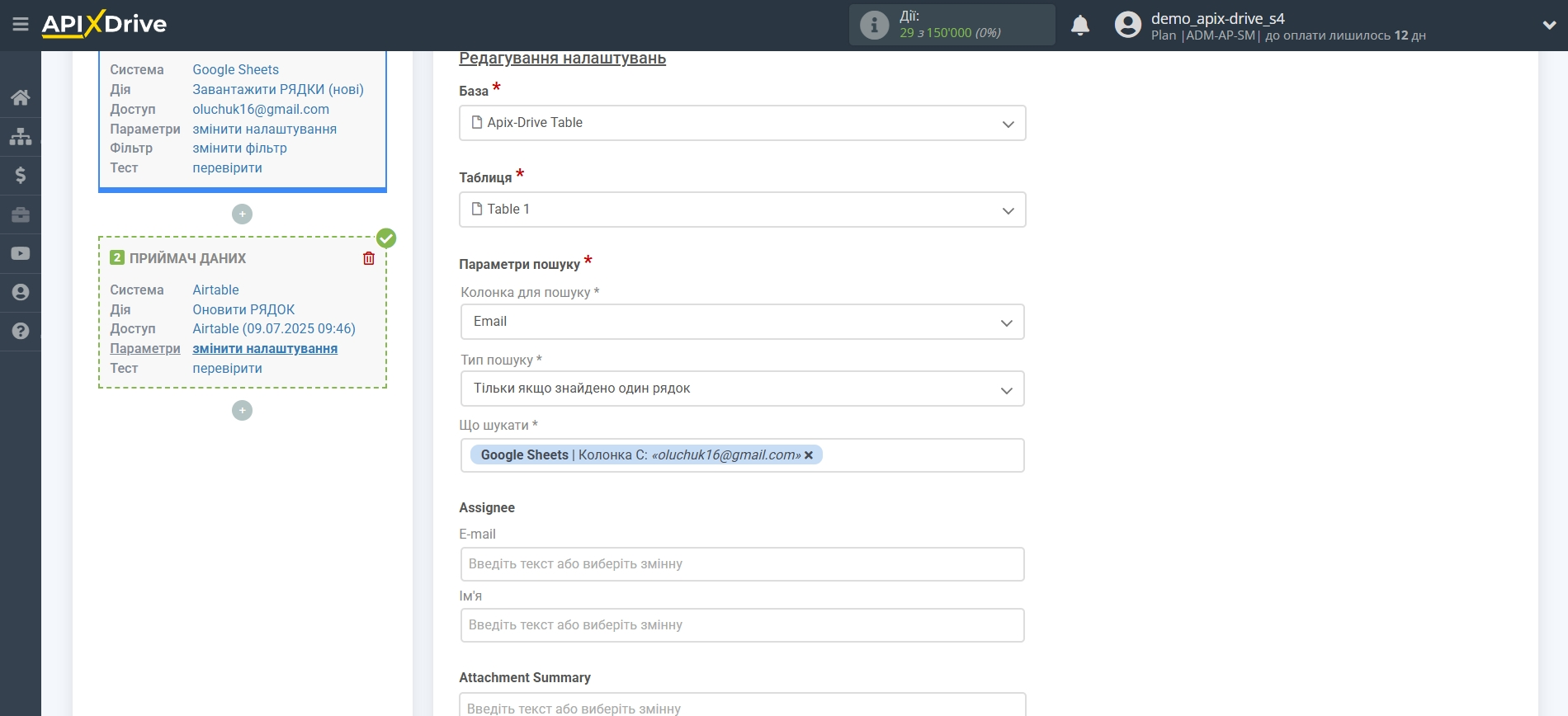Click the Assignee Ім'я input field
This screenshot has width=1568, height=716.
(x=743, y=625)
